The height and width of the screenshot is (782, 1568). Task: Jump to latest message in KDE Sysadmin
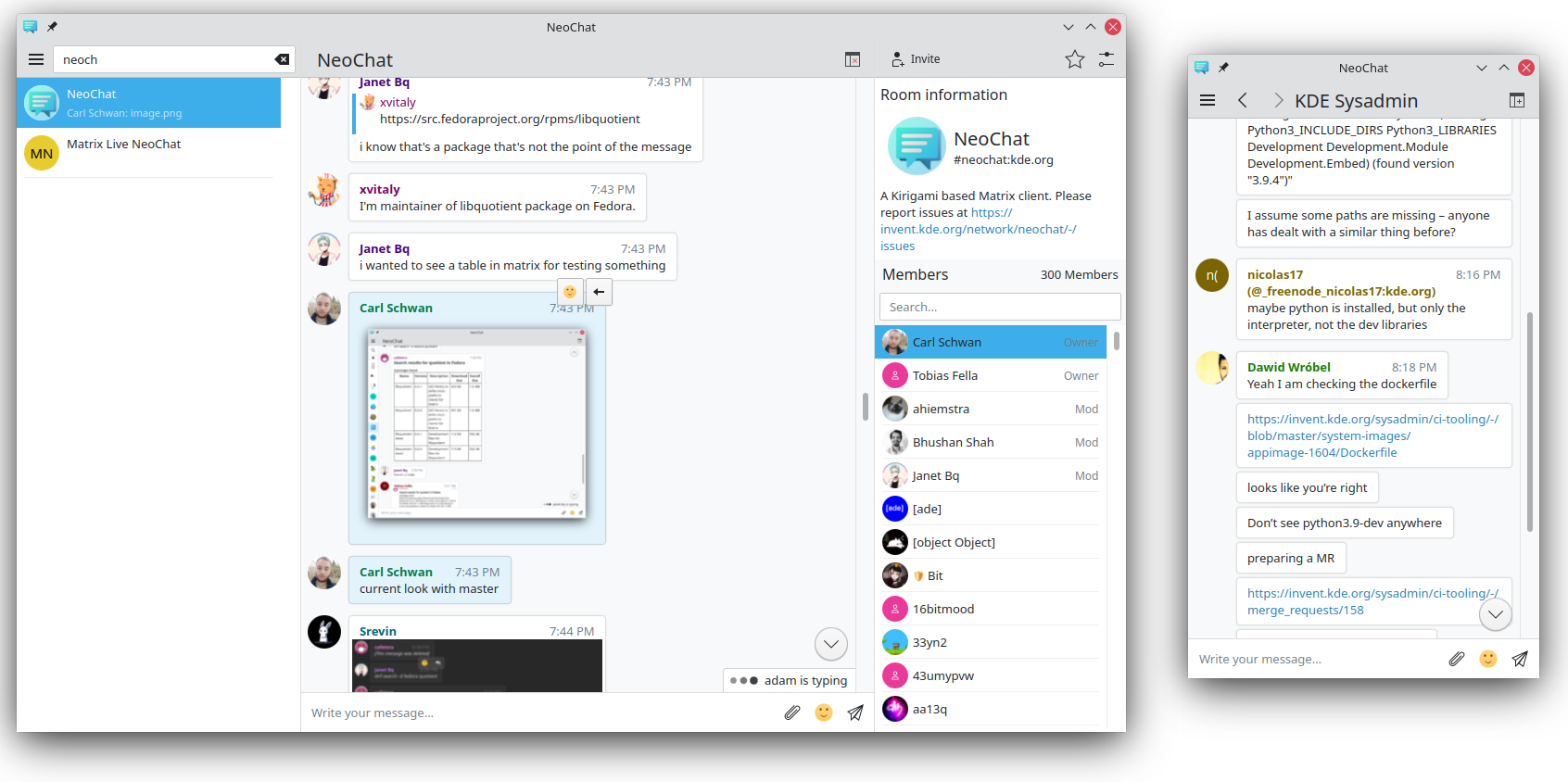(x=1496, y=614)
